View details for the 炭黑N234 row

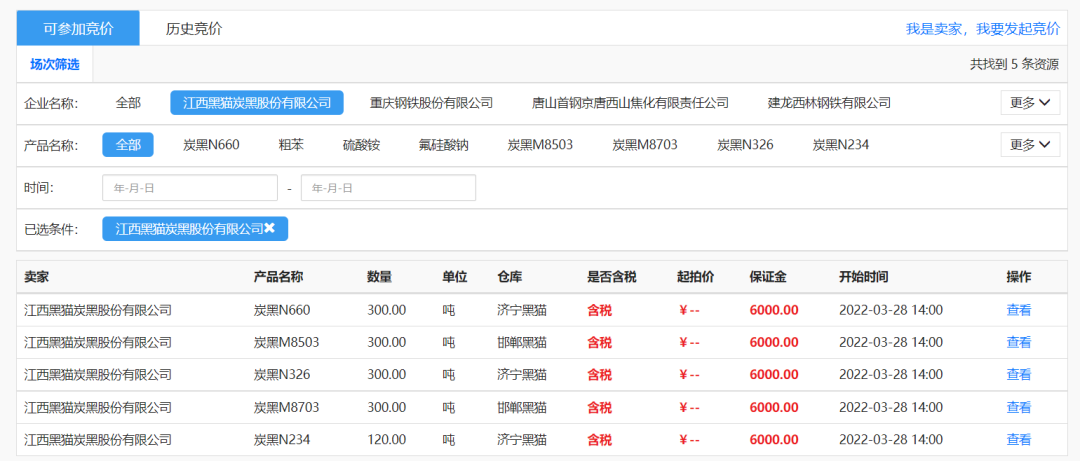pos(1019,440)
